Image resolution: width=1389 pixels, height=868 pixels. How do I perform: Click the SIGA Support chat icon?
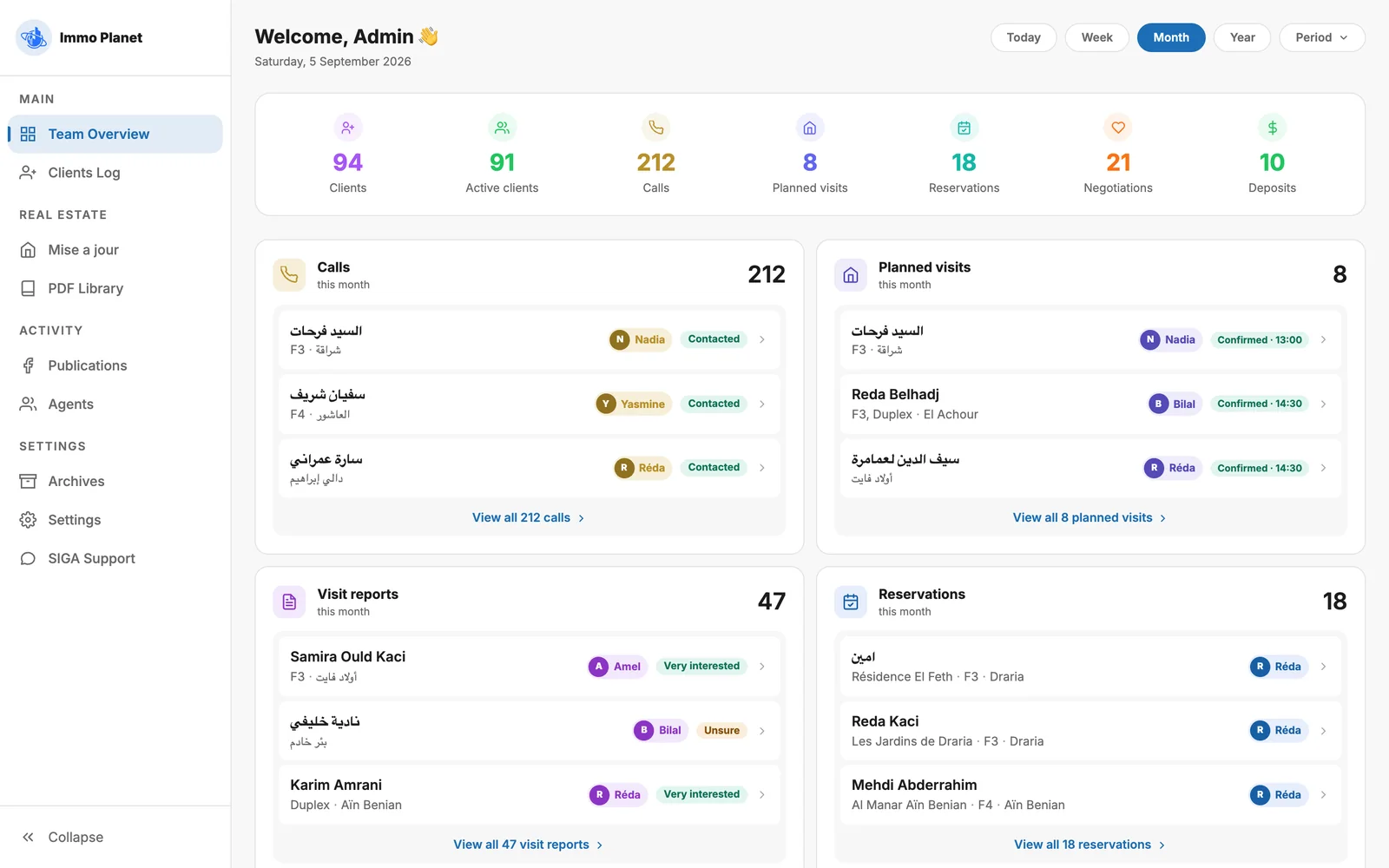28,558
